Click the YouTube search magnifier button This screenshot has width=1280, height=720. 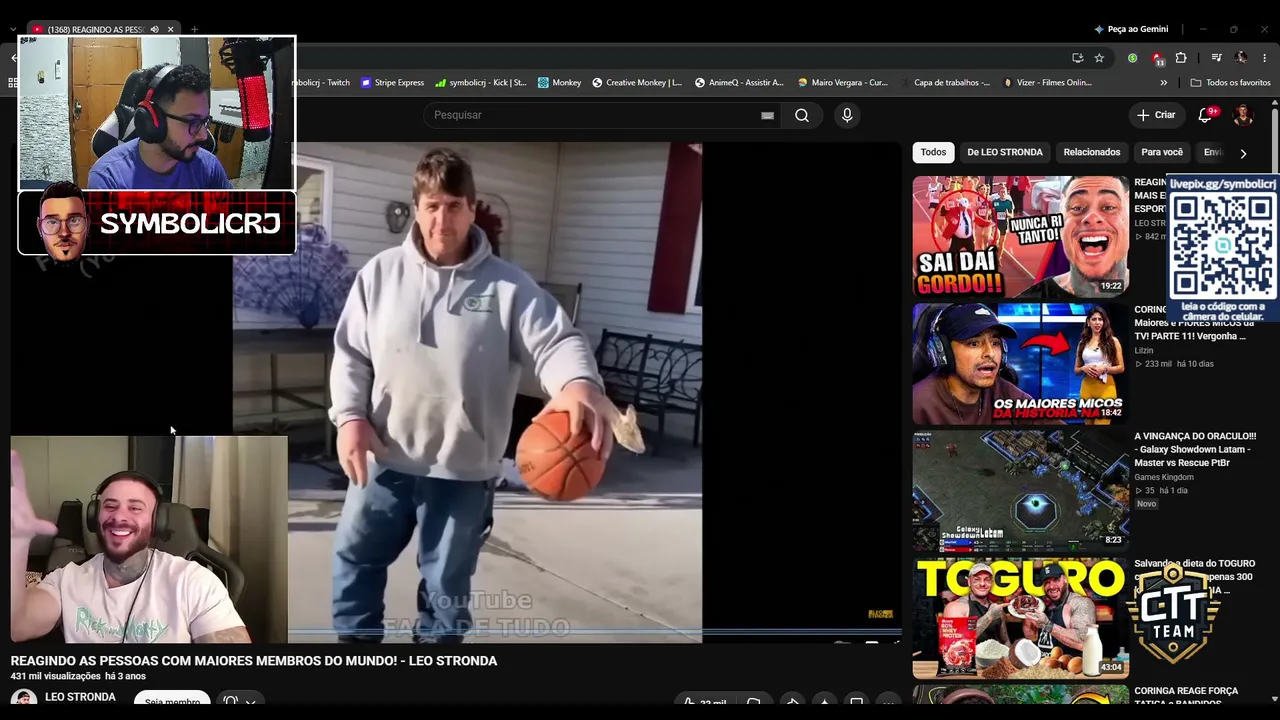(x=802, y=115)
